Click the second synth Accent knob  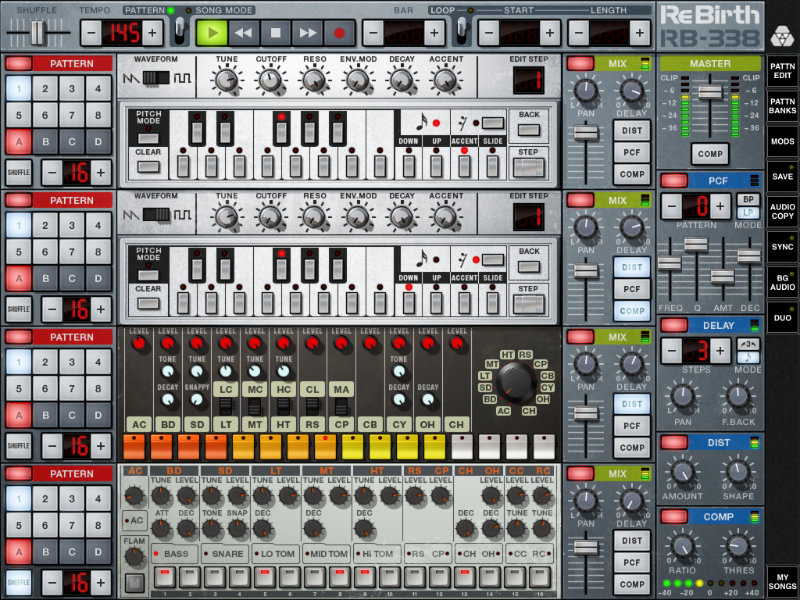click(x=445, y=217)
